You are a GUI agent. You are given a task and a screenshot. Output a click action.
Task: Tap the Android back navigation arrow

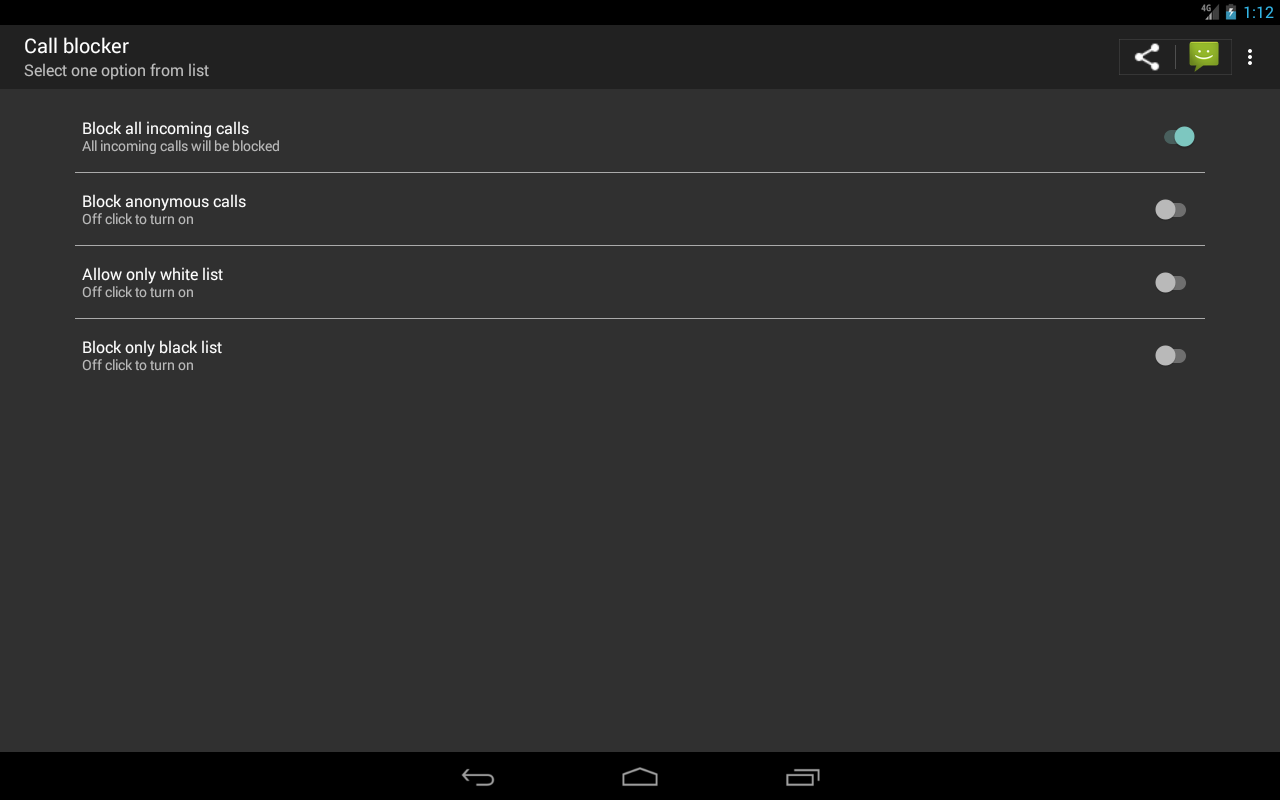[478, 777]
